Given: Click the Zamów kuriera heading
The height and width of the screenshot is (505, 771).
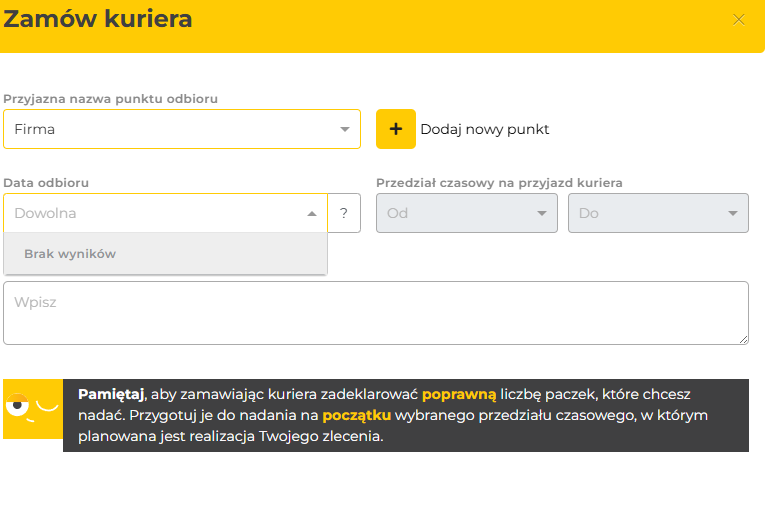Looking at the screenshot, I should 99,19.
